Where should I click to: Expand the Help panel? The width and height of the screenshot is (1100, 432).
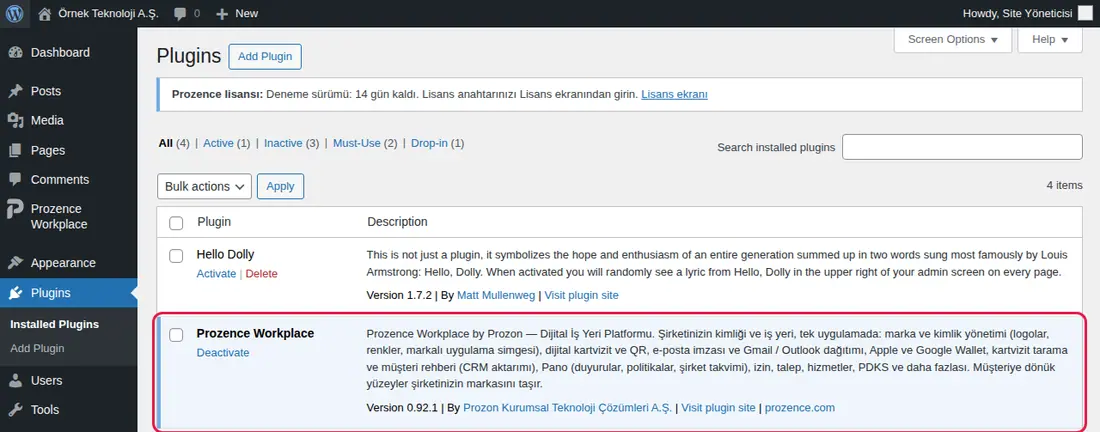tap(1050, 39)
